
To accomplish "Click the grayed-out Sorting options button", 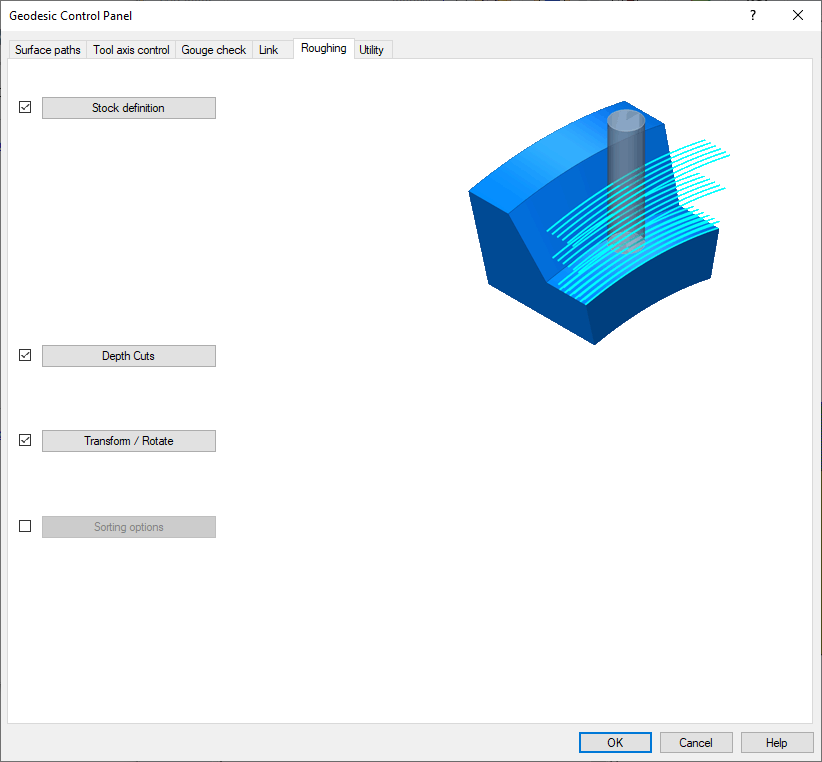I will point(128,527).
